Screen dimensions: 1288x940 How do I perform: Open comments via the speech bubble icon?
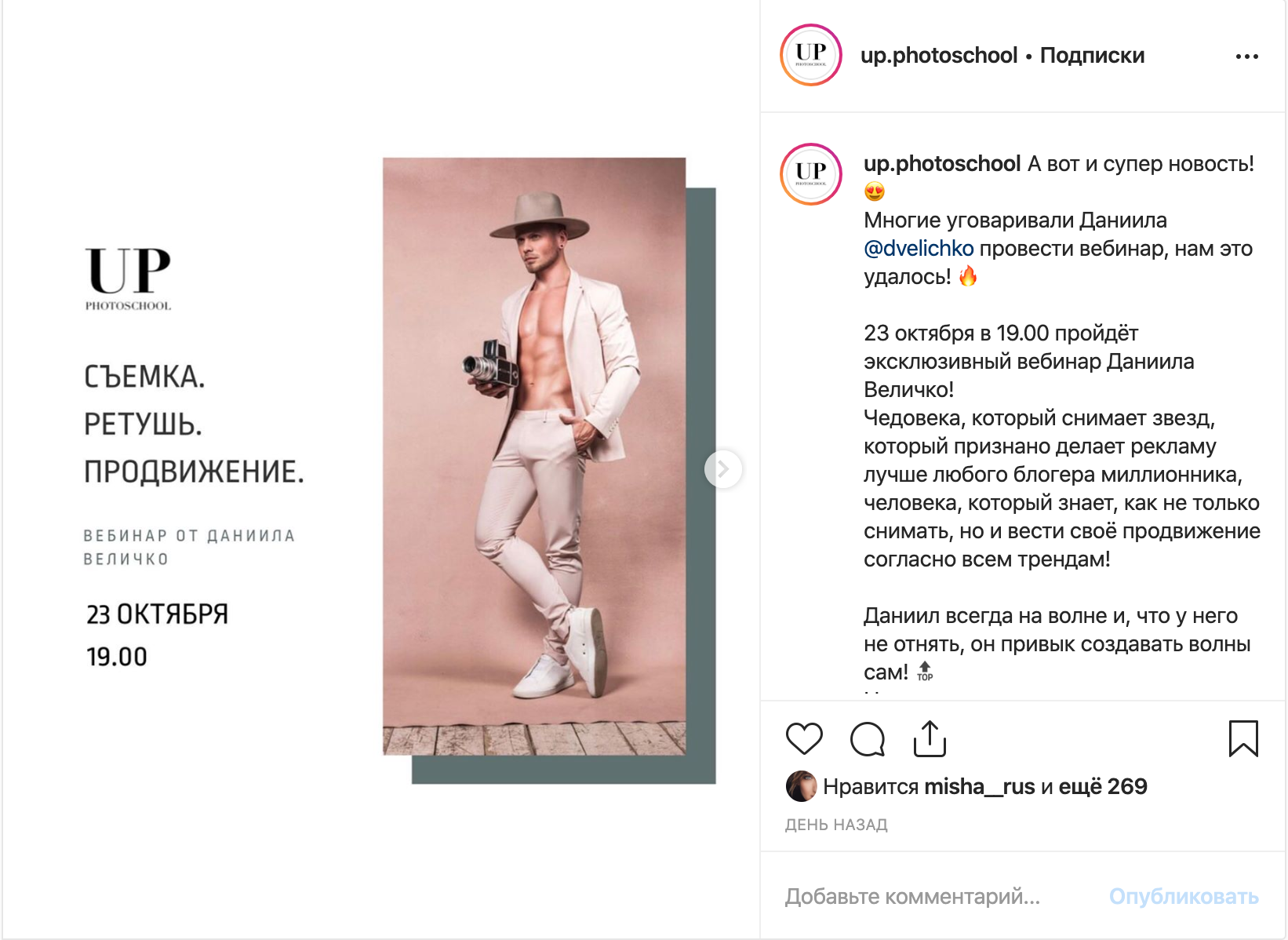pyautogui.click(x=867, y=738)
